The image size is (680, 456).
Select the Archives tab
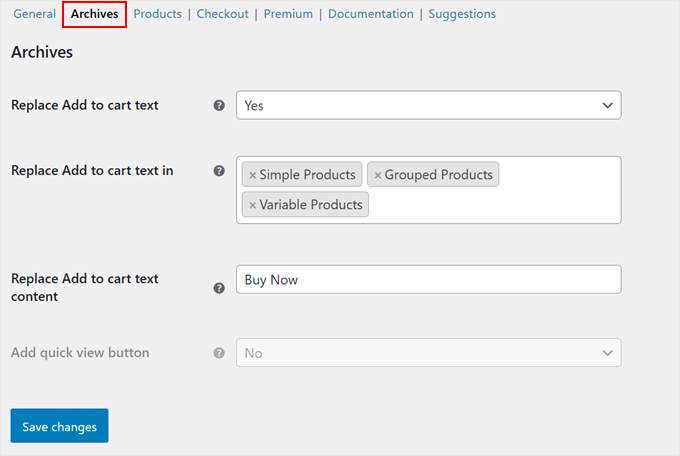coord(94,14)
